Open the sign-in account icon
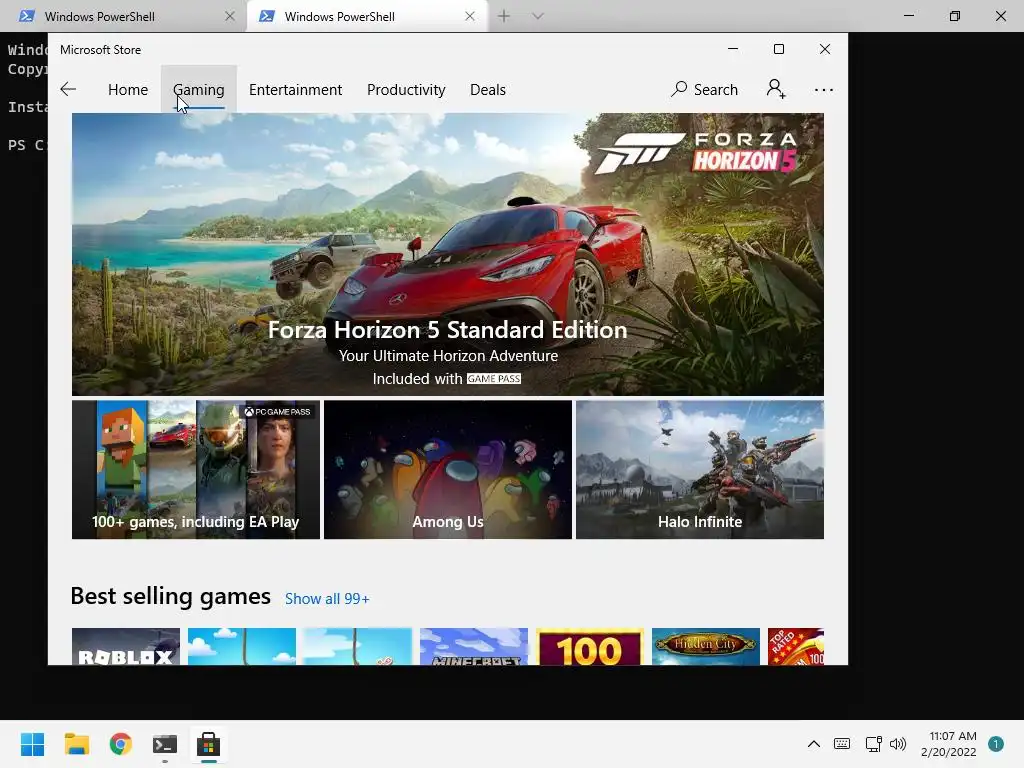The height and width of the screenshot is (768, 1024). 776,89
